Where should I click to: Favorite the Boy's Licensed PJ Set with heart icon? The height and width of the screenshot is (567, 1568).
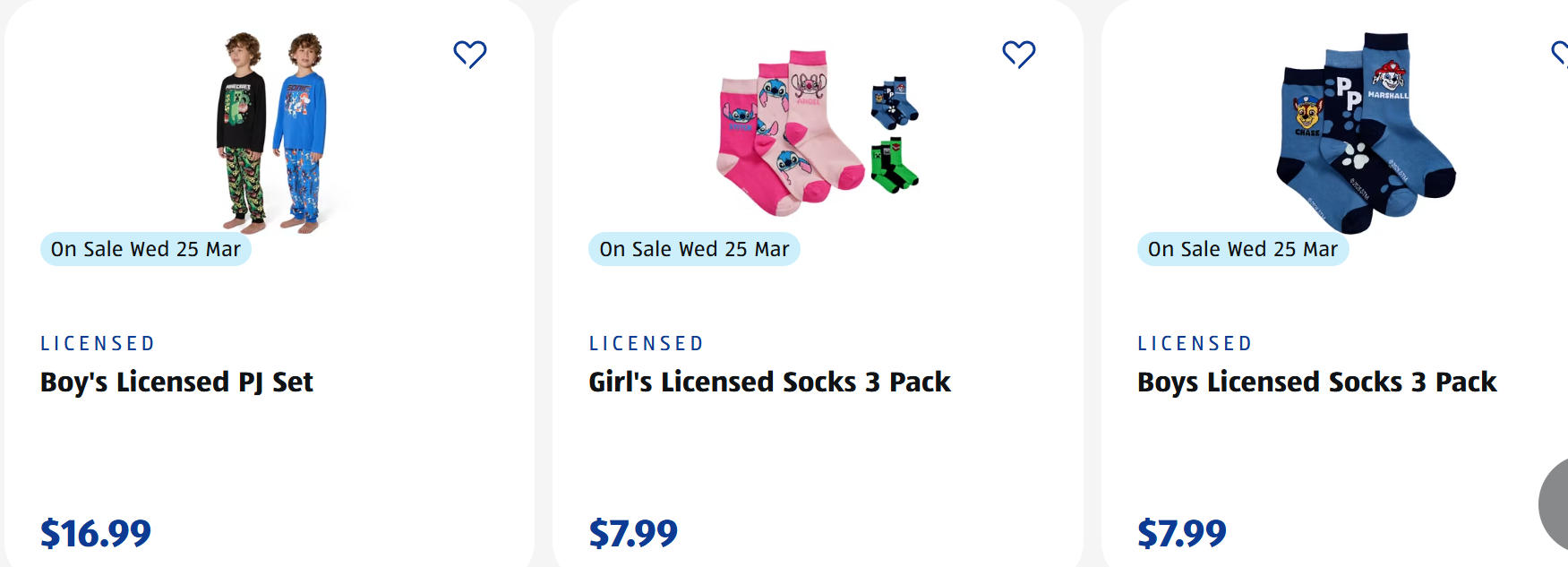click(x=469, y=55)
